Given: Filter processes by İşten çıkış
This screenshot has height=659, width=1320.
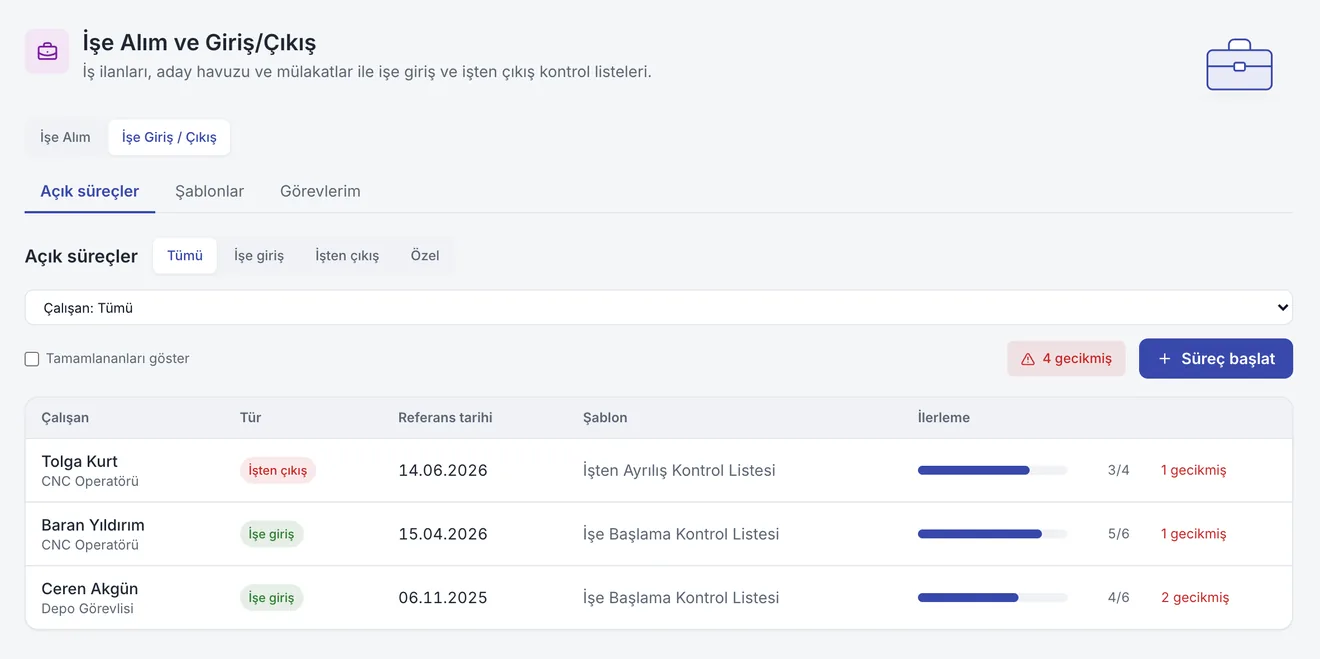Looking at the screenshot, I should tap(347, 256).
